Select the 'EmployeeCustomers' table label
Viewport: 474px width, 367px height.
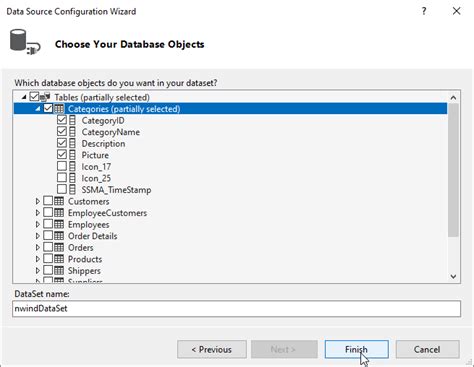click(107, 213)
